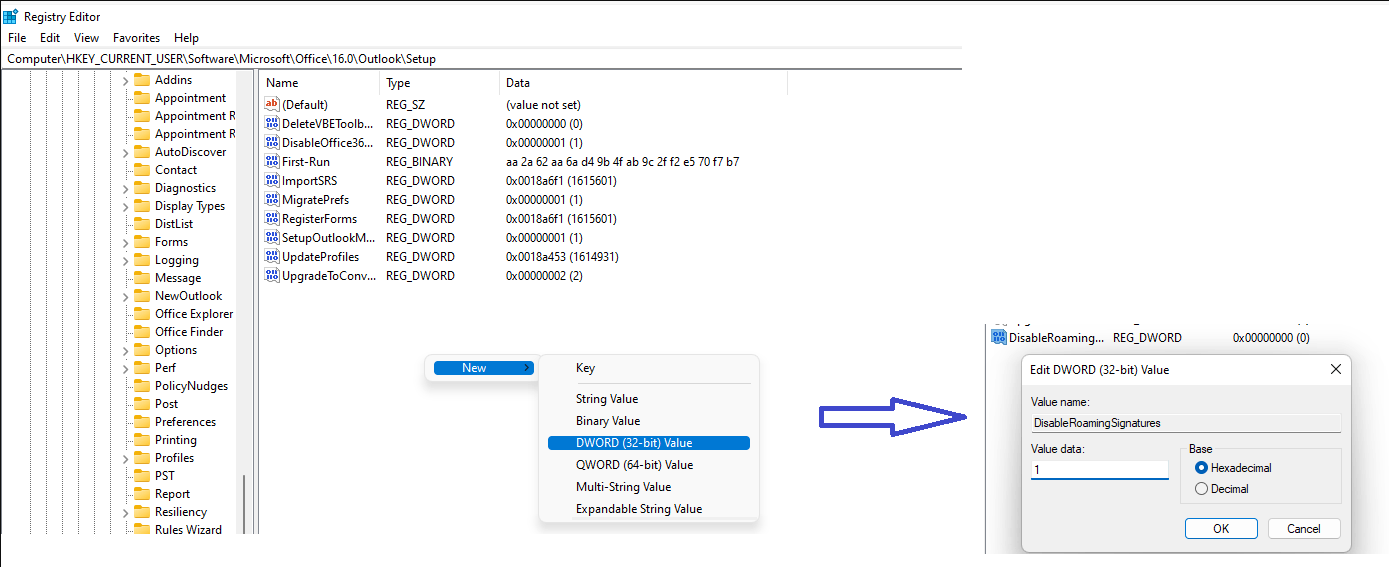Click the UpdateProfiles value icon
This screenshot has width=1389, height=567.
(272, 256)
